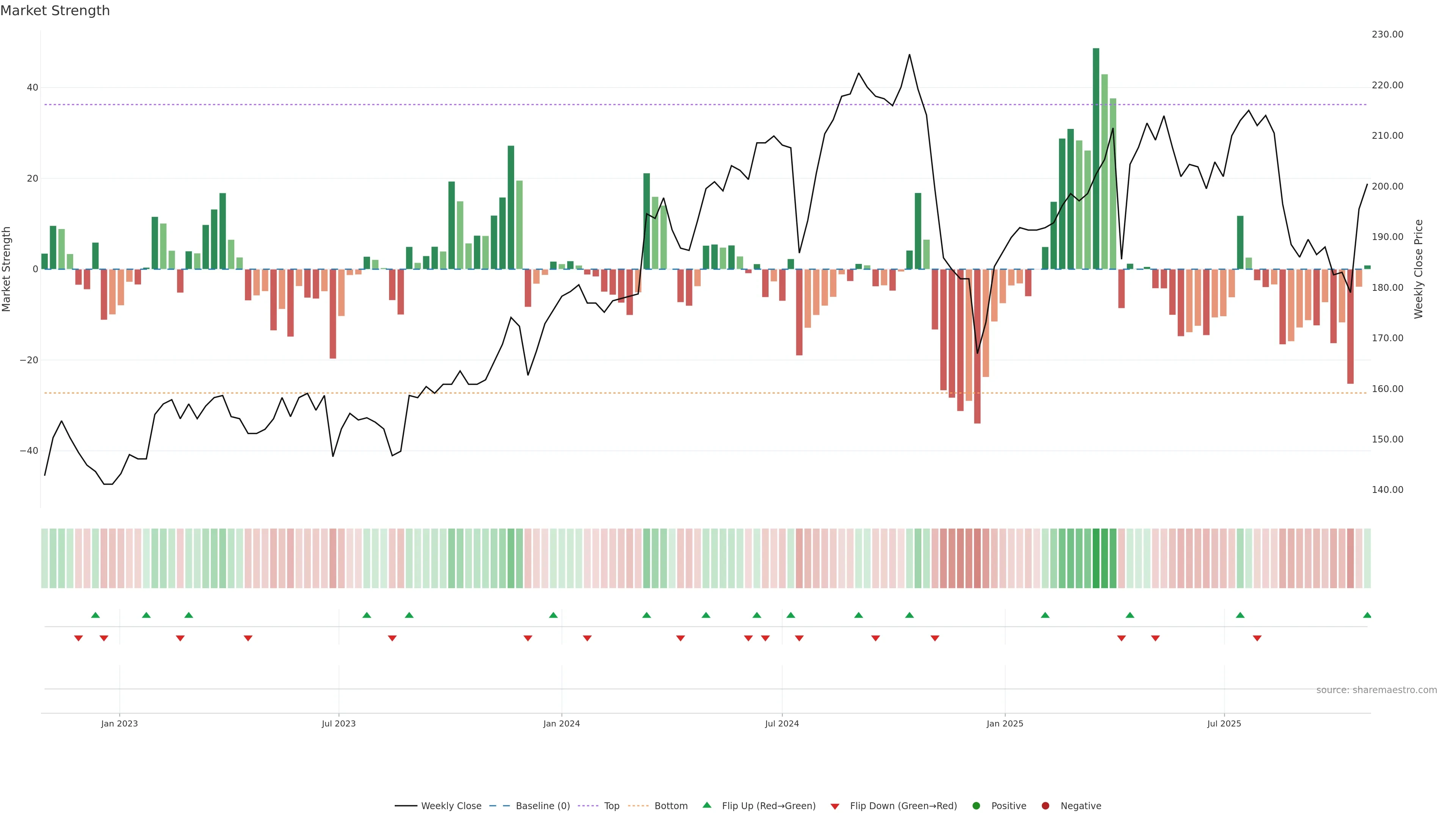Click Flip Up green triangle legend icon
The image size is (1456, 819).
point(706,805)
